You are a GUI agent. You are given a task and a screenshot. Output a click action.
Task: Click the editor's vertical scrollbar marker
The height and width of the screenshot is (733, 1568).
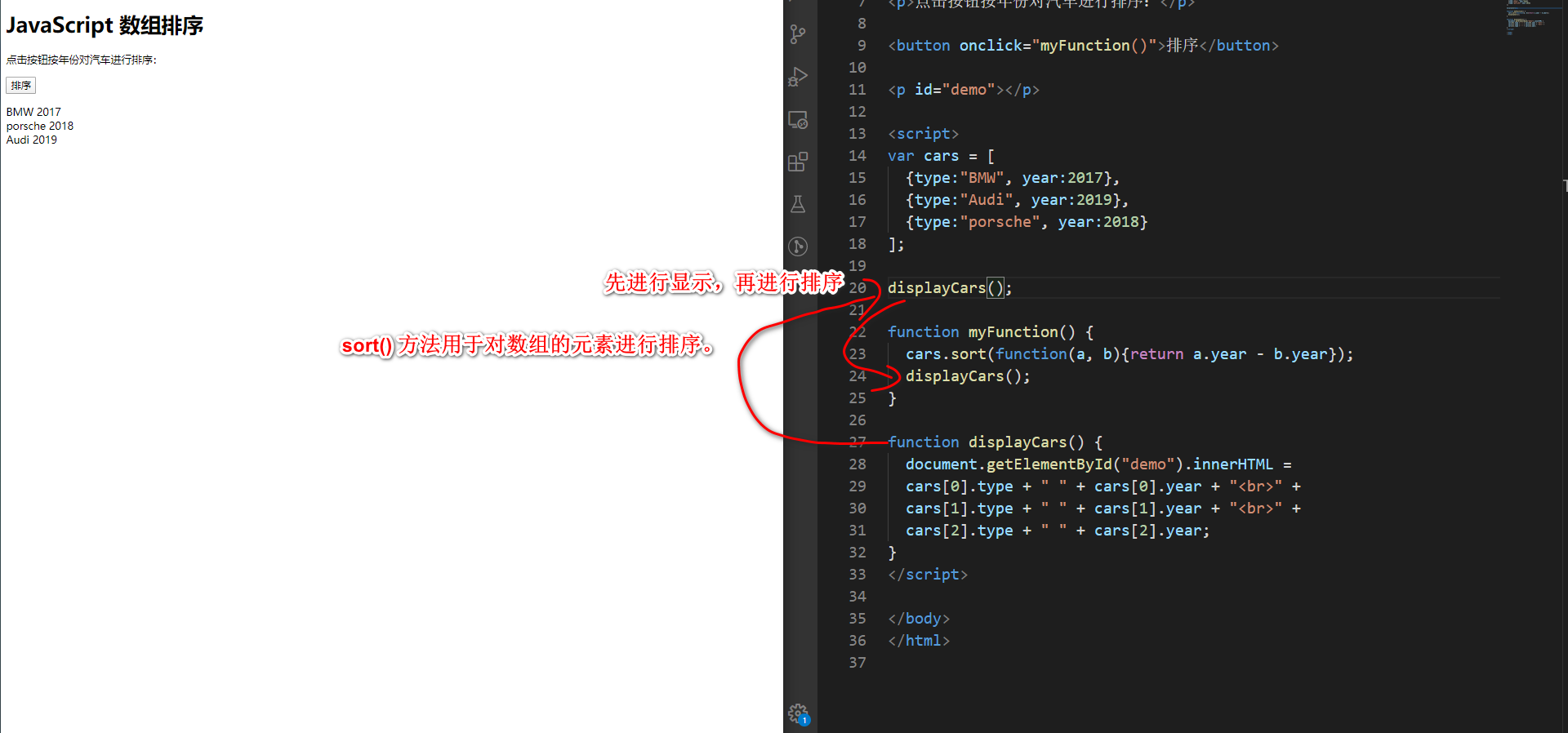click(1565, 186)
